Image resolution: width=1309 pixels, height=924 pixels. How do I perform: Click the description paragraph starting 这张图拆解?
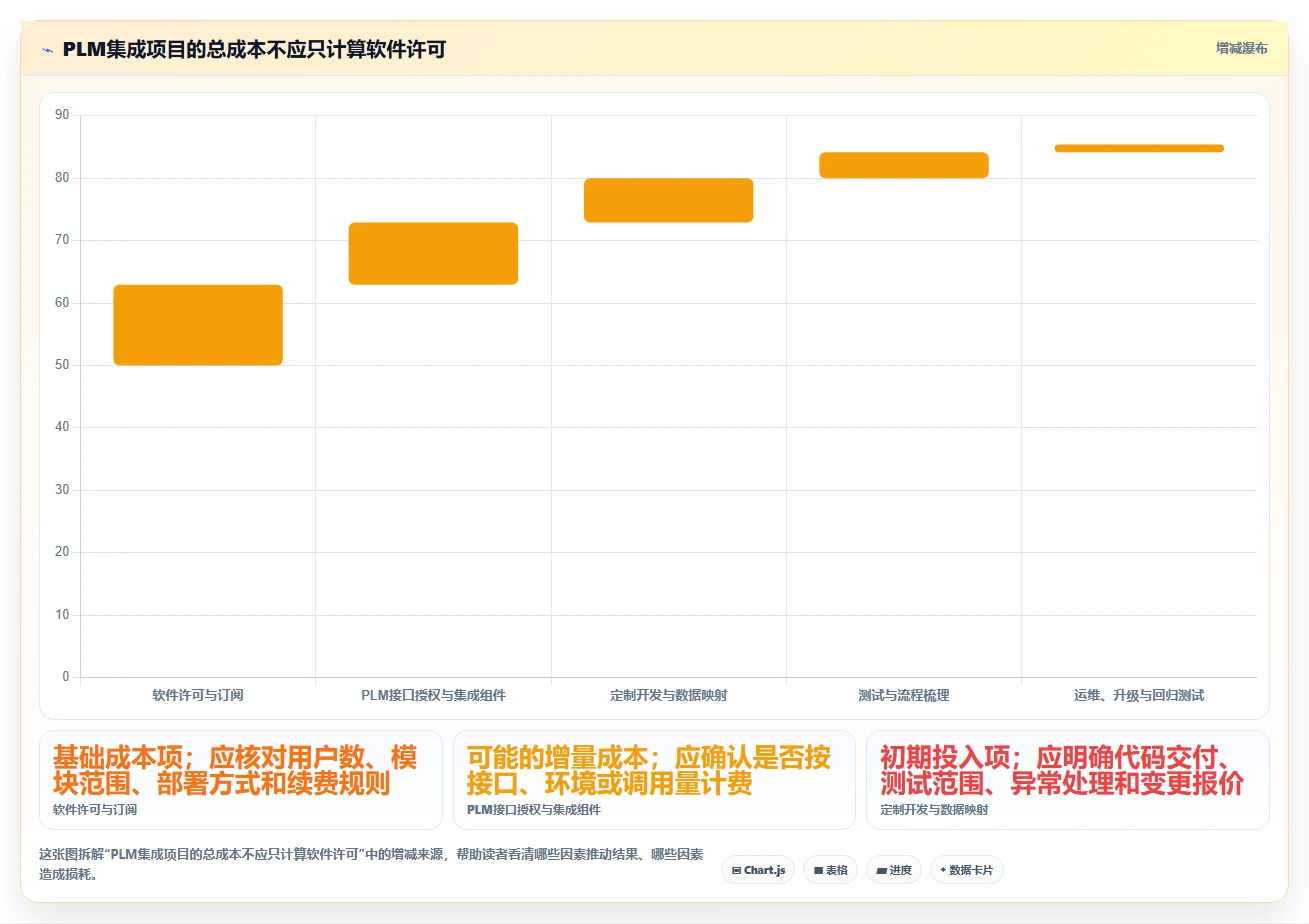371,864
